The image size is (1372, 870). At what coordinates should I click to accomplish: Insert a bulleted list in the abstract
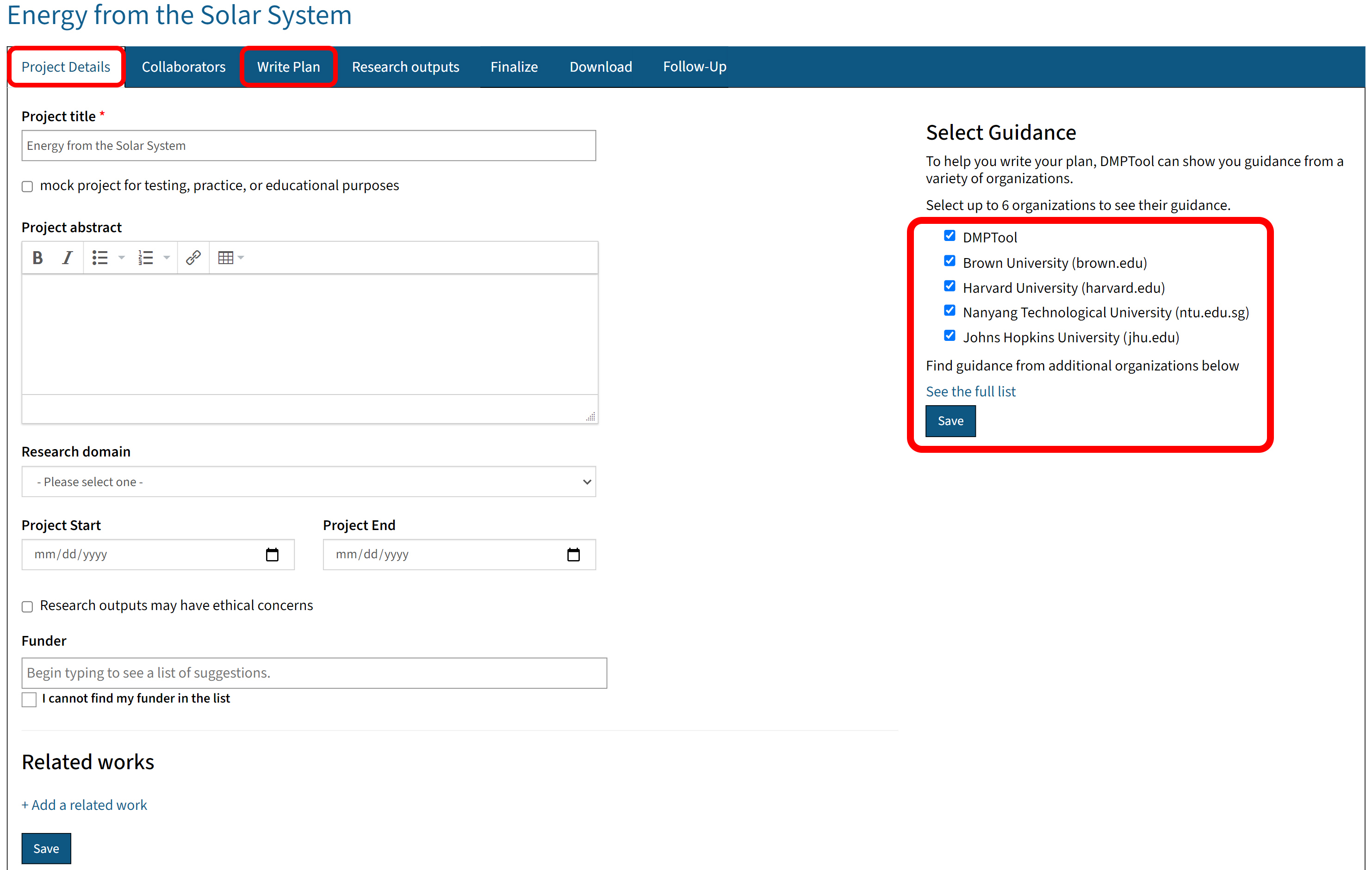pyautogui.click(x=99, y=257)
